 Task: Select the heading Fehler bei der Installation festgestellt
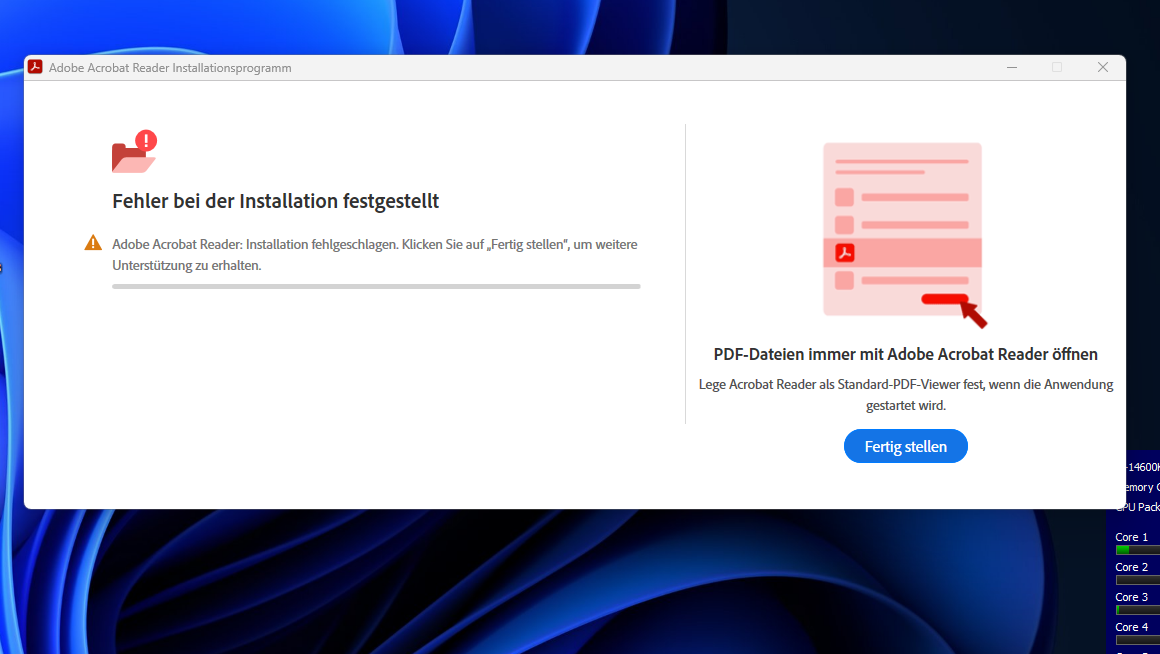[x=275, y=201]
